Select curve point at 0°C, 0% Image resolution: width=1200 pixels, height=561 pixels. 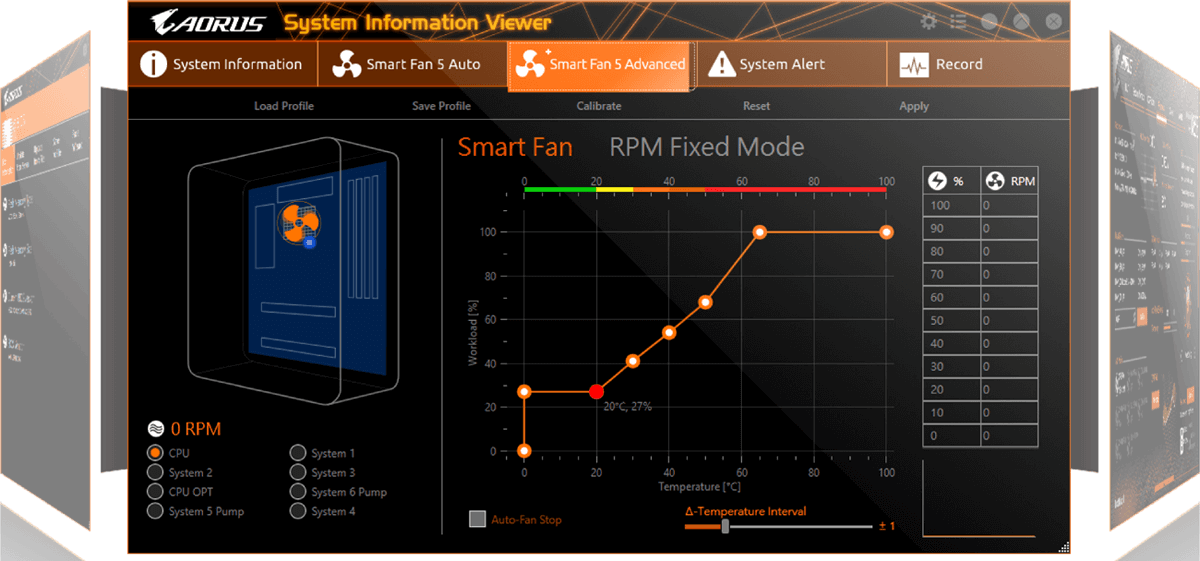[524, 451]
